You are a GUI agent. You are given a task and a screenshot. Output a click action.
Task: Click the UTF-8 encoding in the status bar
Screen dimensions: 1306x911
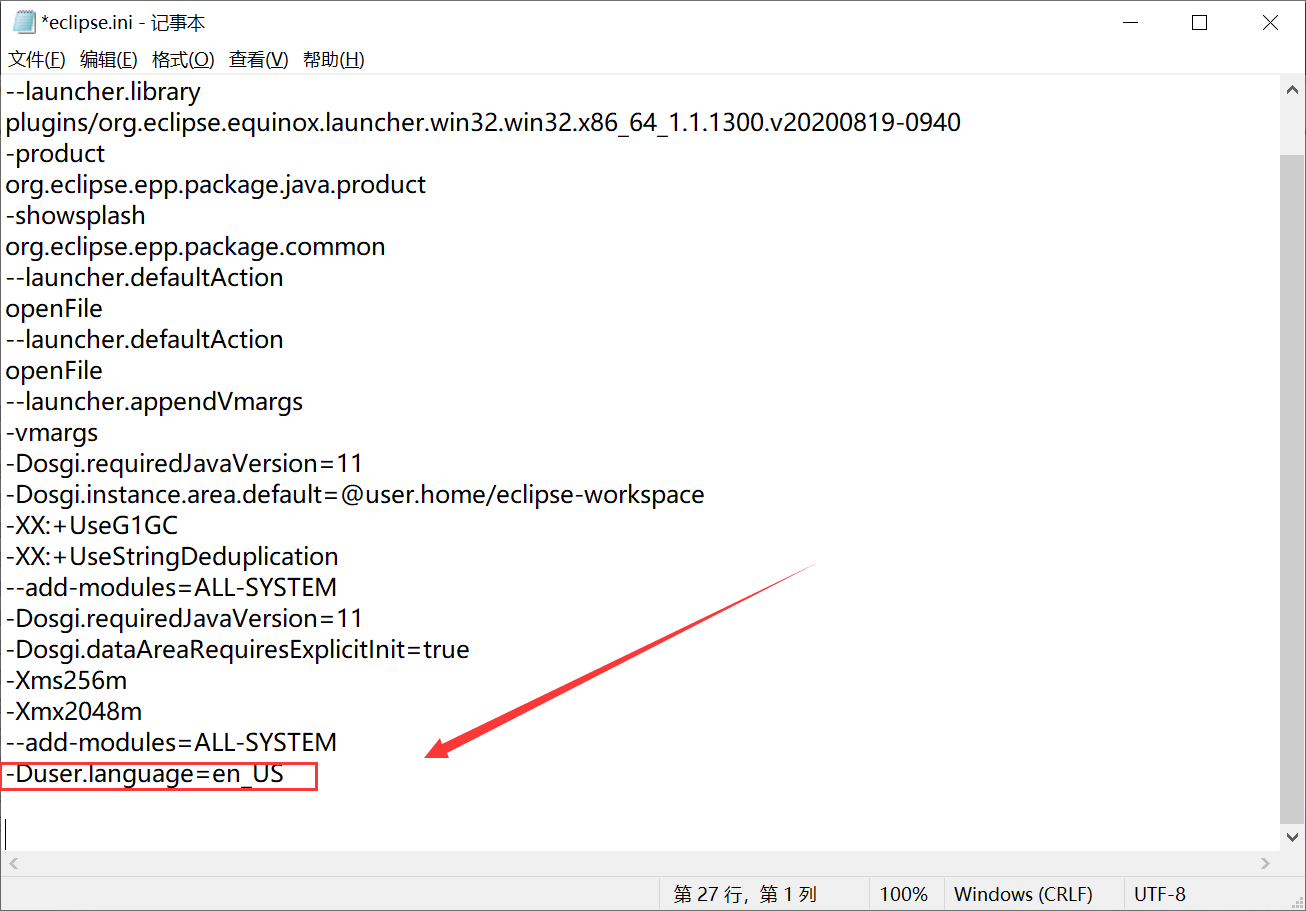tap(1160, 894)
